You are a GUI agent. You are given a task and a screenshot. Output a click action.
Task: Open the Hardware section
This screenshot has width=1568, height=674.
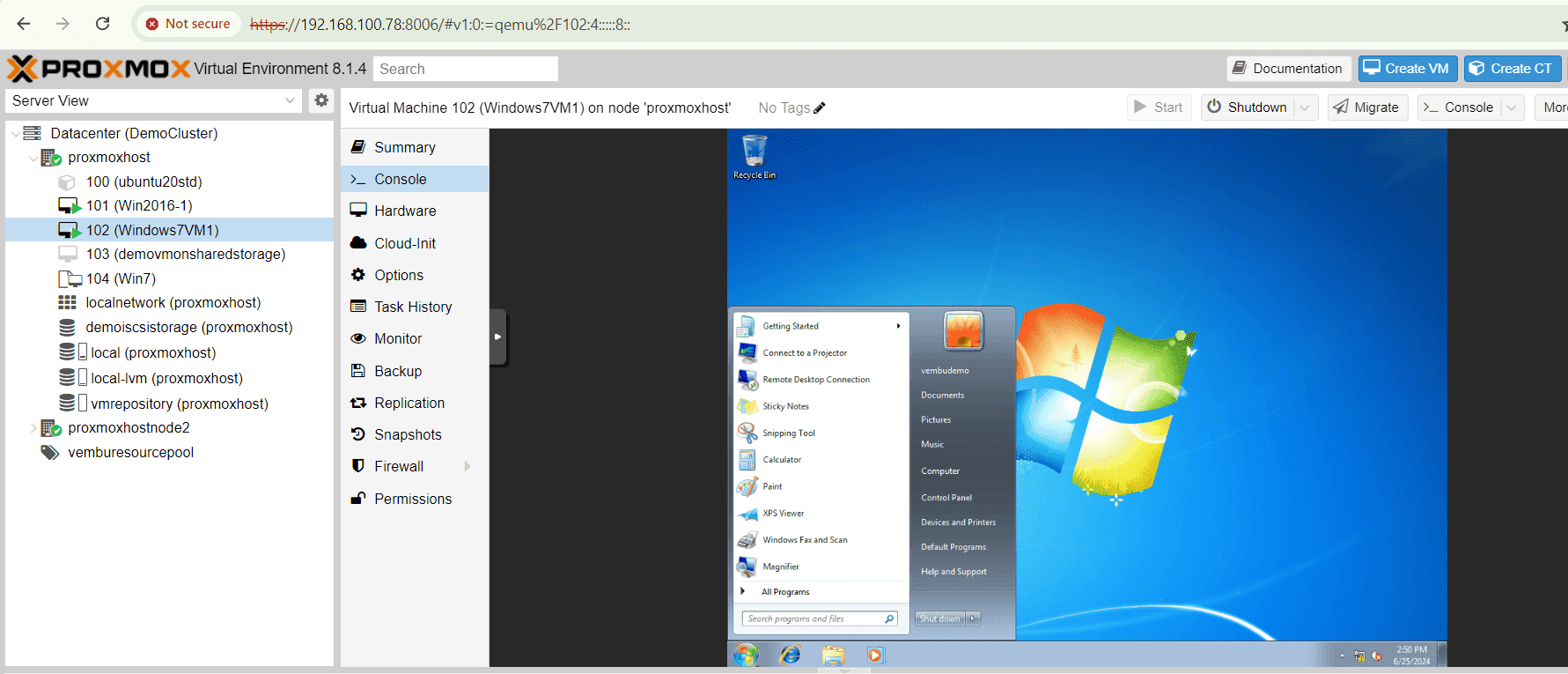click(415, 211)
